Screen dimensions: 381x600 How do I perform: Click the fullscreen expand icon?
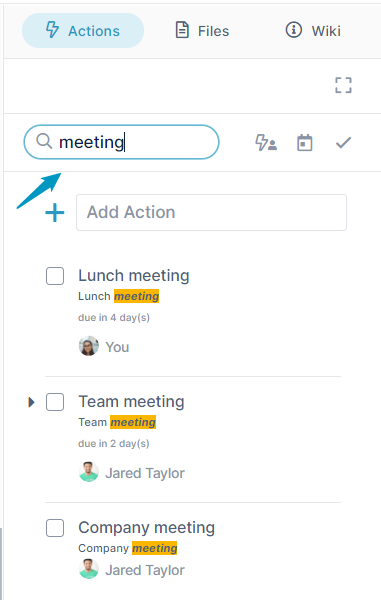tap(343, 85)
